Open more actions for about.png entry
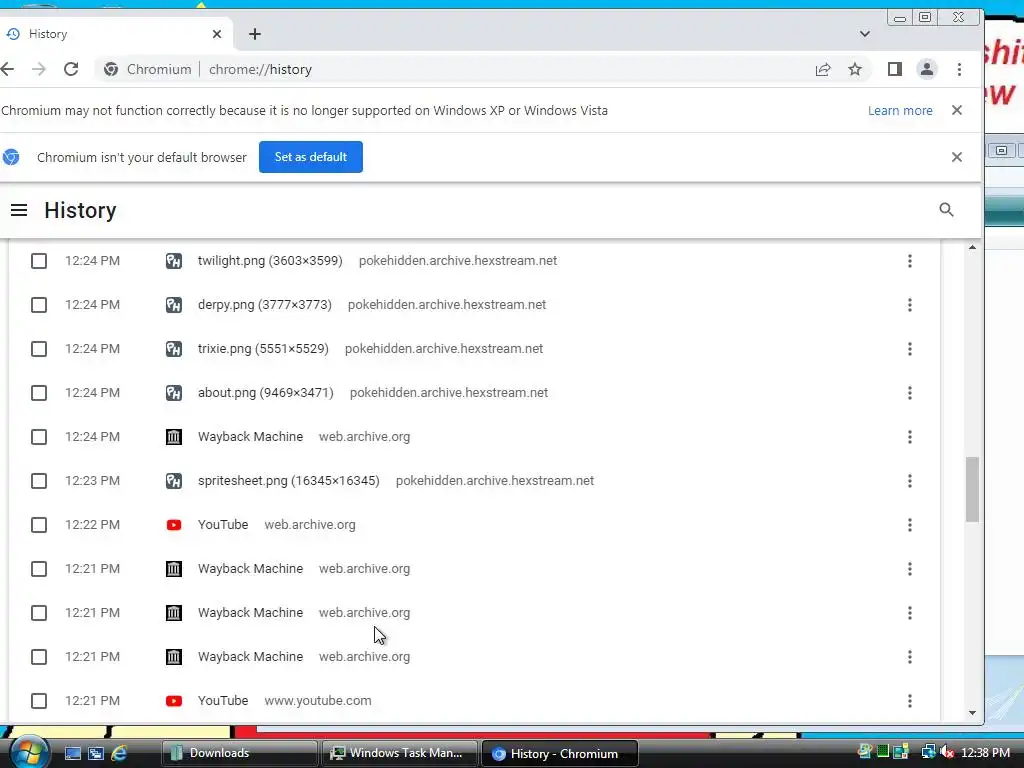This screenshot has width=1024, height=768. pos(910,393)
